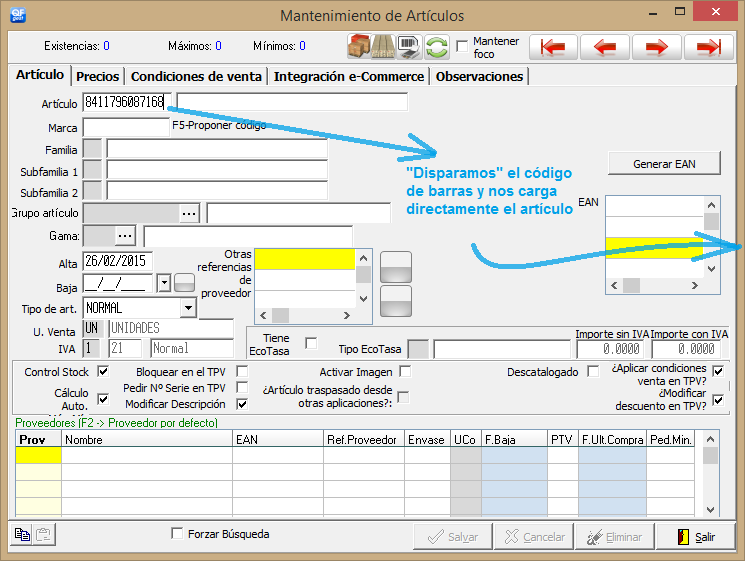Open Tipo de art. NORMAL dropdown
The width and height of the screenshot is (745, 561).
click(x=188, y=308)
